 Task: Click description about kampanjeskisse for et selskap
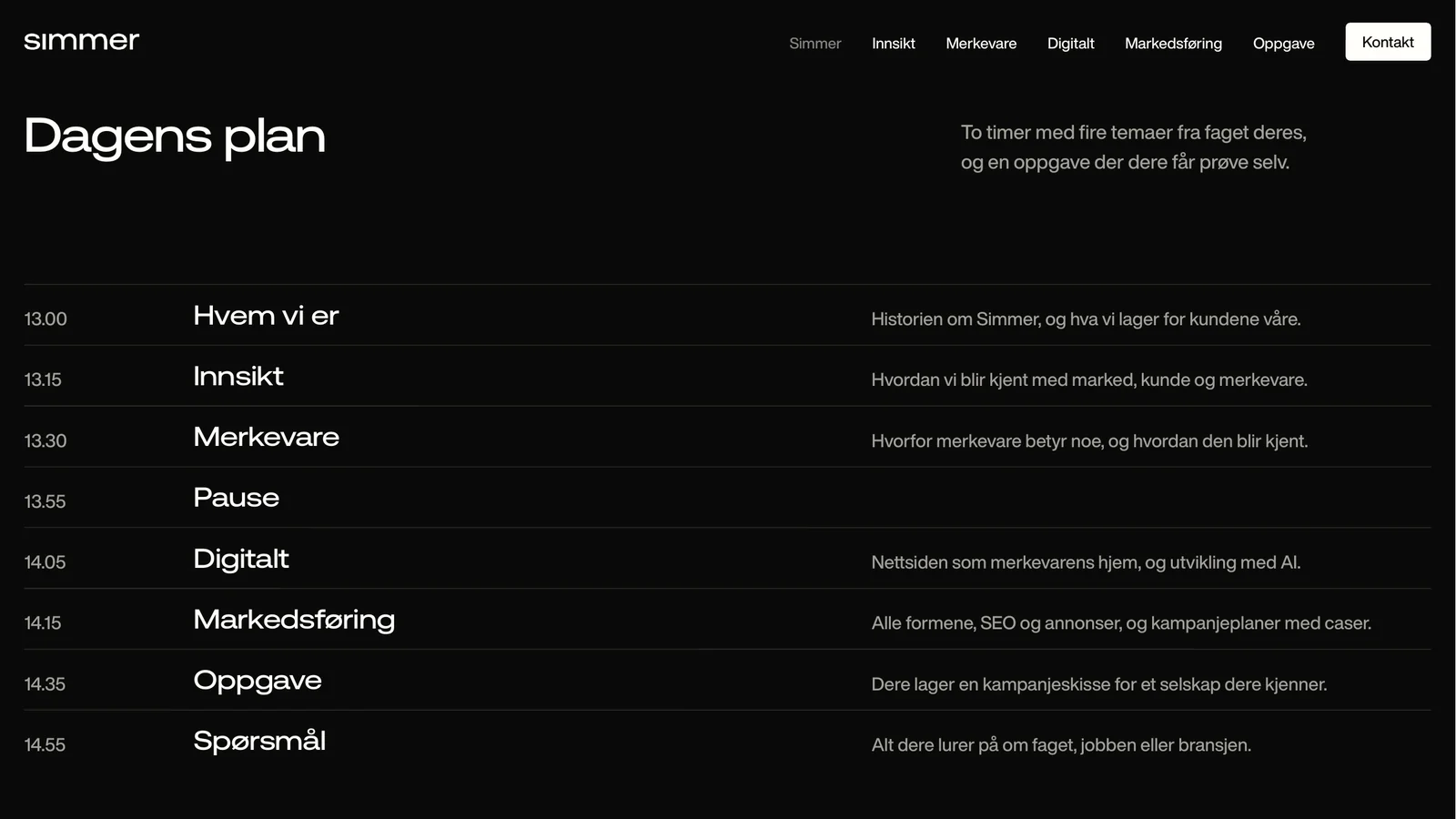[1099, 684]
